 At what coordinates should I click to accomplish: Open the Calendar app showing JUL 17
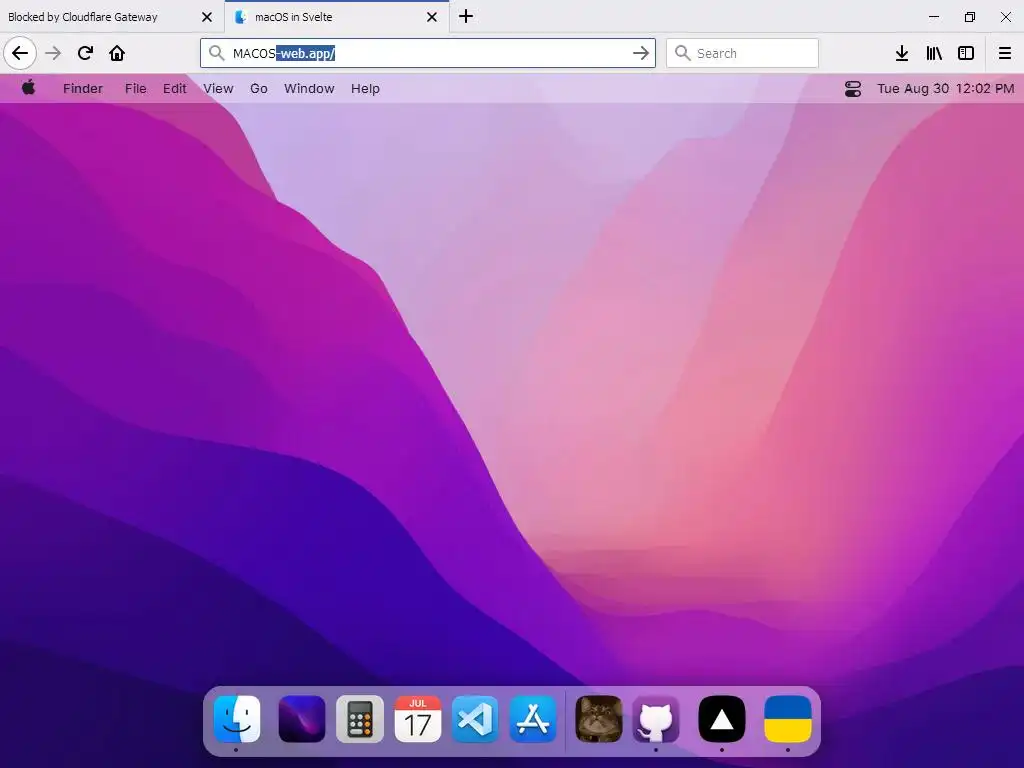[x=418, y=719]
